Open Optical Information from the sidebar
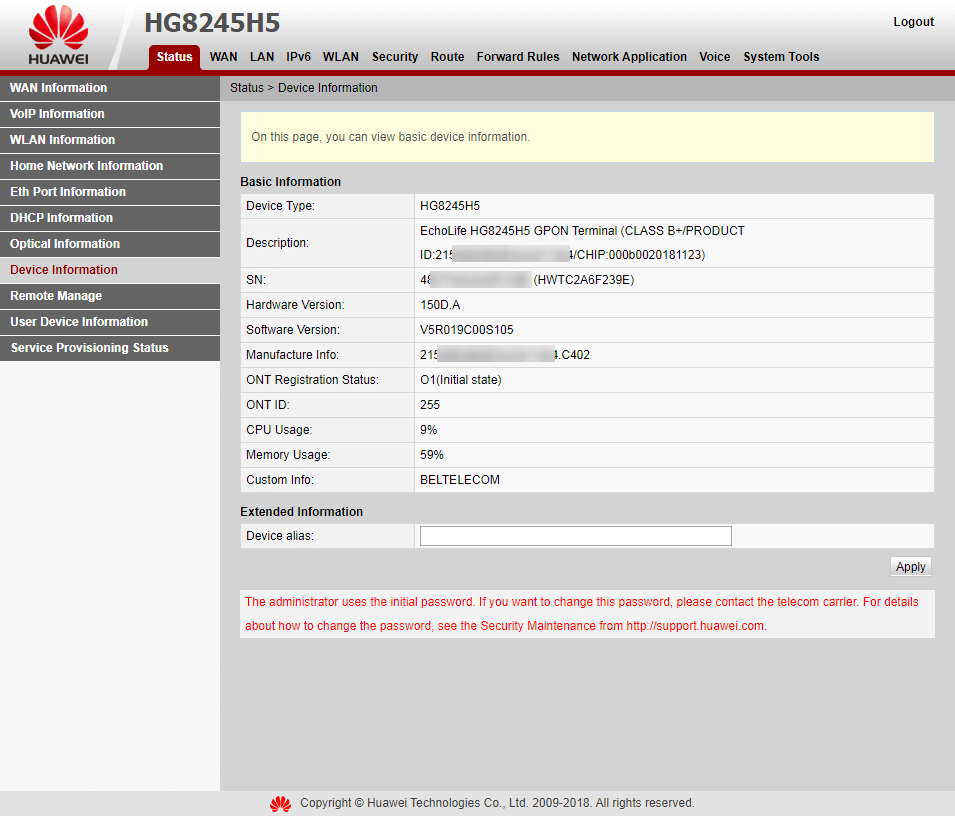955x816 pixels. pos(64,244)
